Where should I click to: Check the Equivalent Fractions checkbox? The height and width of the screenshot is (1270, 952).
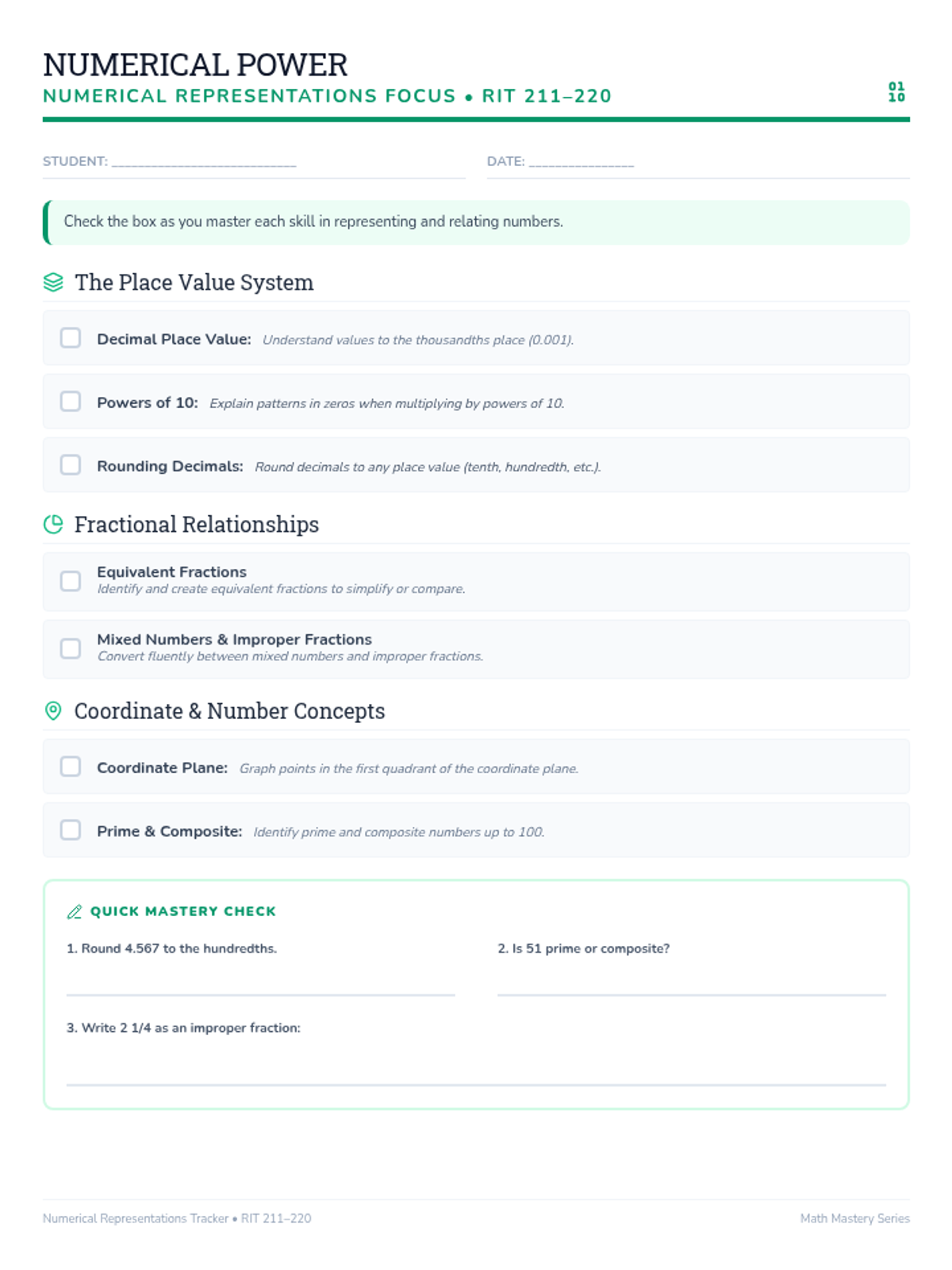pos(71,581)
